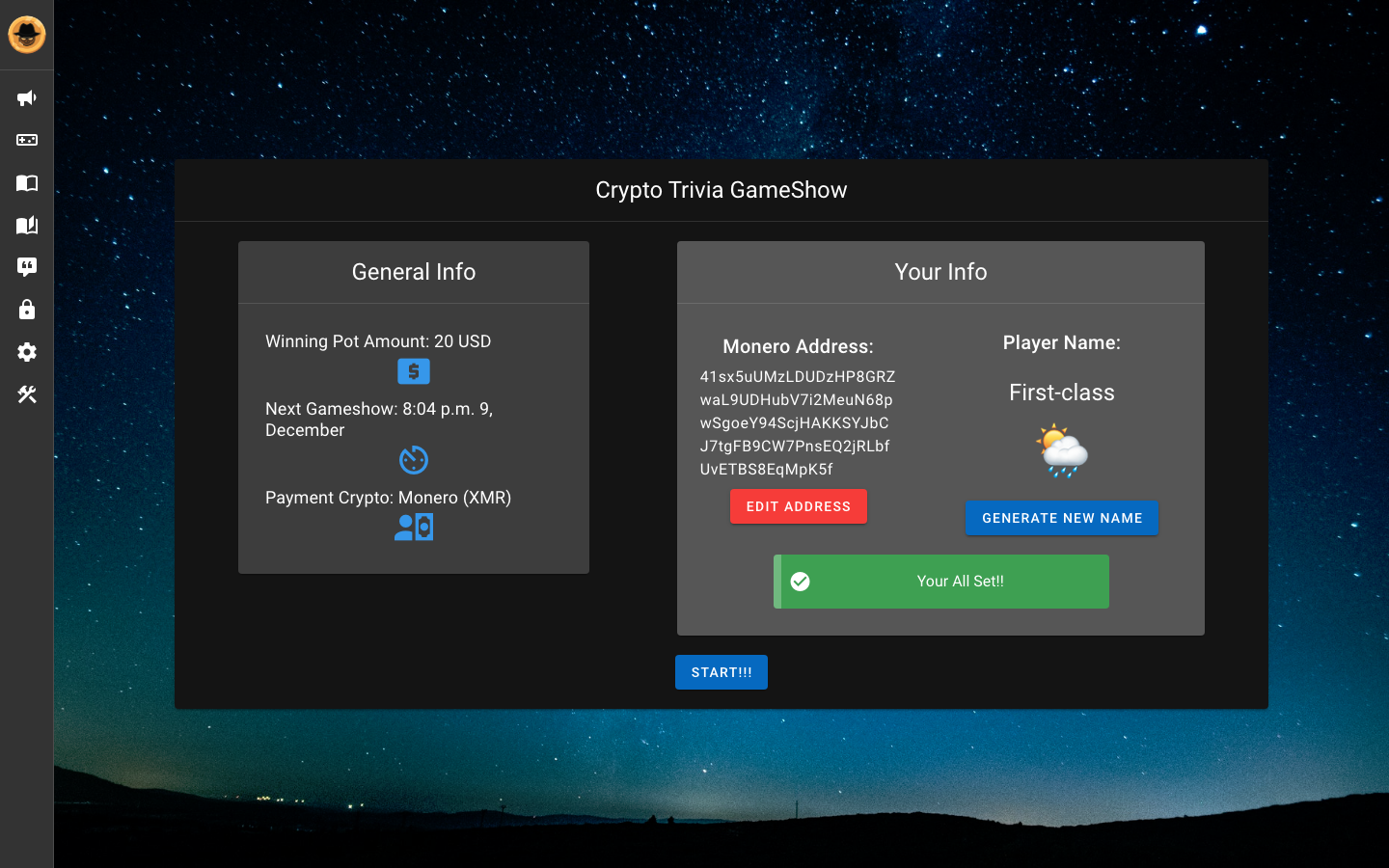The height and width of the screenshot is (868, 1389).
Task: Click the sun and rain weather emoji
Action: (x=1062, y=448)
